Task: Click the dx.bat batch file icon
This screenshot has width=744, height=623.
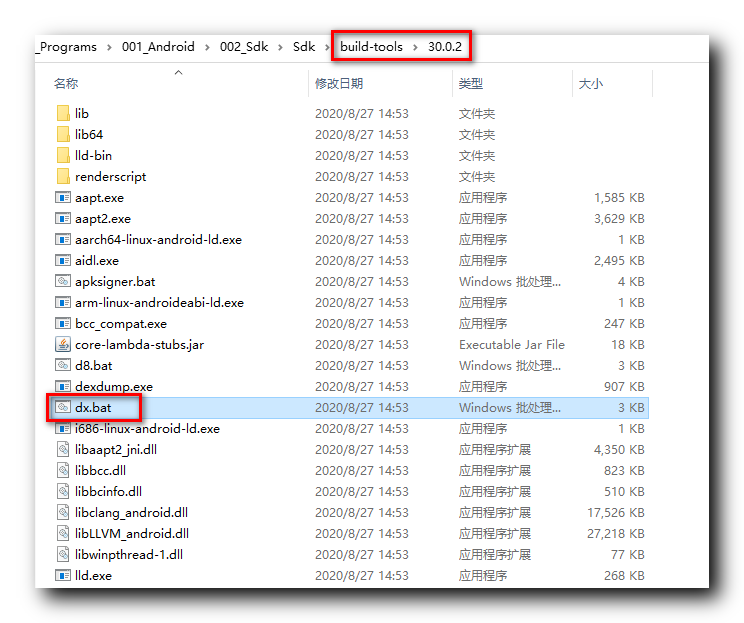Action: [x=63, y=407]
